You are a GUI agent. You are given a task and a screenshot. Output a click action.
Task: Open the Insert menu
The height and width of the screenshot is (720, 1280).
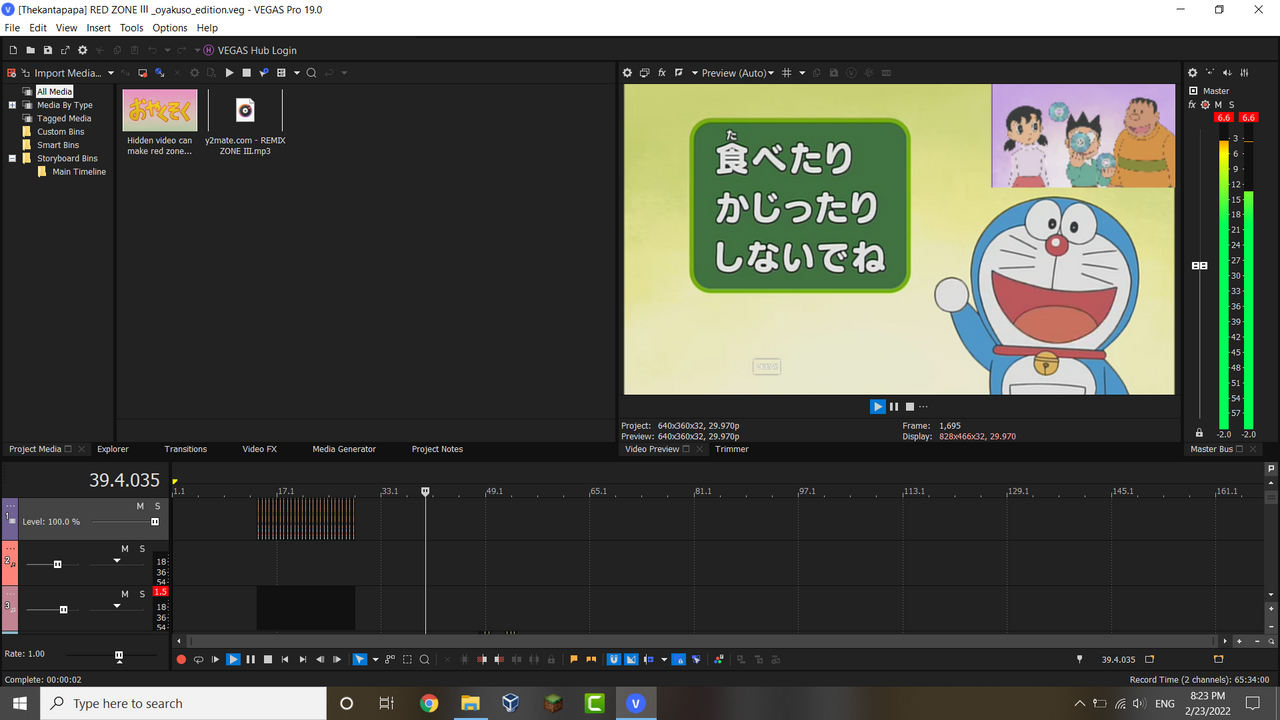(98, 28)
